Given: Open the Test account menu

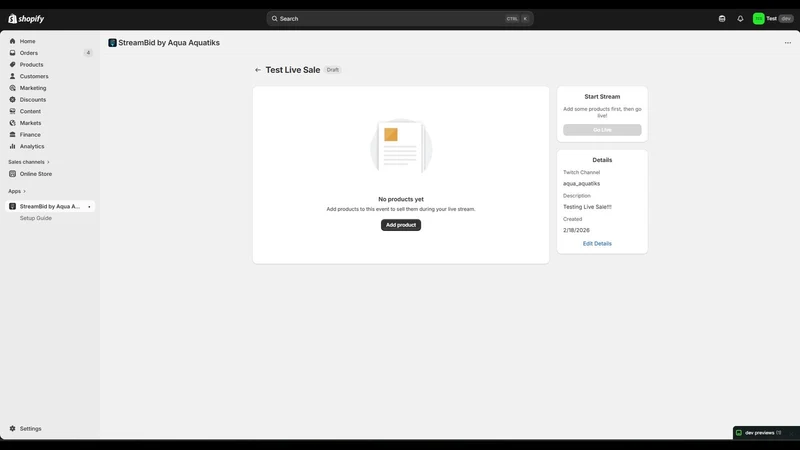Looking at the screenshot, I should click(x=773, y=19).
